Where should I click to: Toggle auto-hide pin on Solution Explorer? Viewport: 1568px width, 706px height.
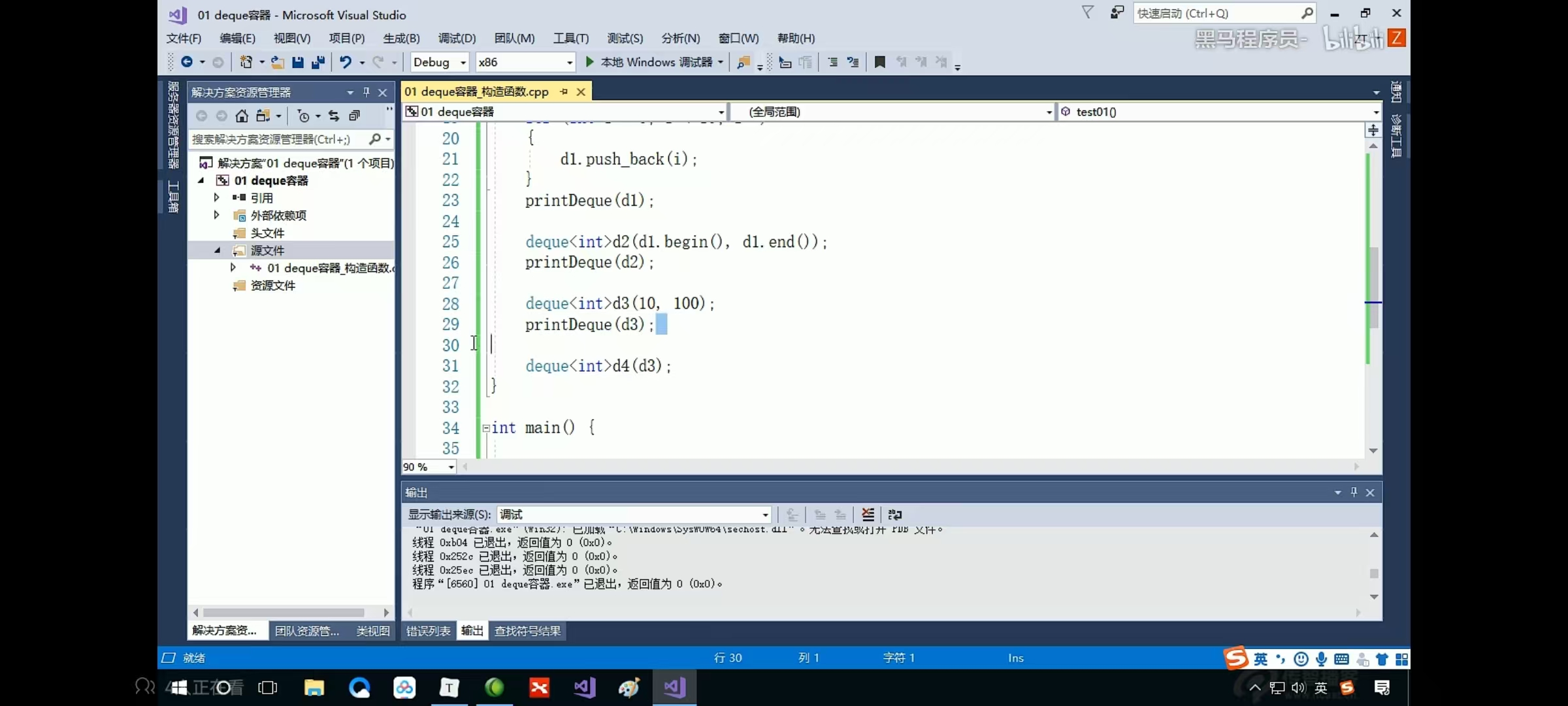pos(367,92)
